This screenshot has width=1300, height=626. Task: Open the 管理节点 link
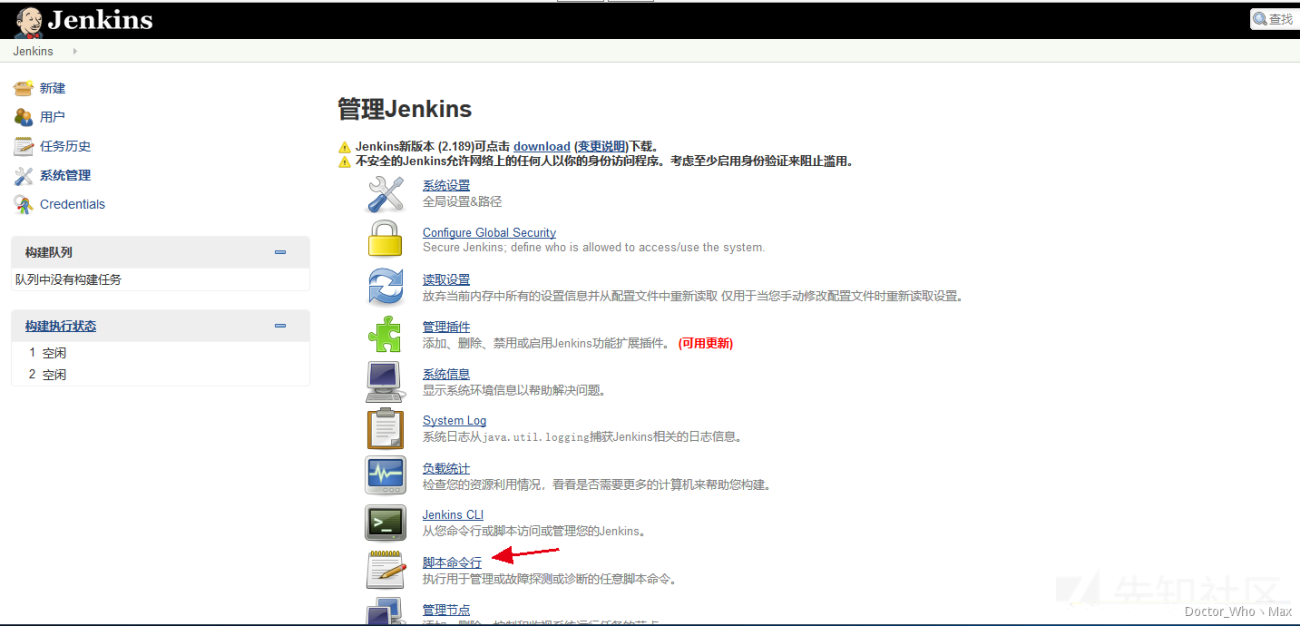[446, 610]
